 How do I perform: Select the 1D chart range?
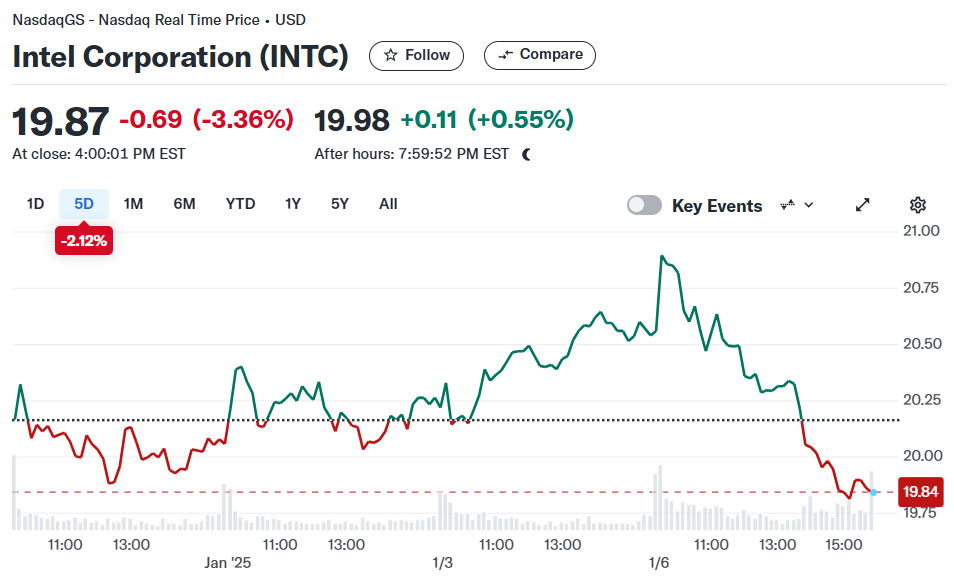[x=35, y=204]
